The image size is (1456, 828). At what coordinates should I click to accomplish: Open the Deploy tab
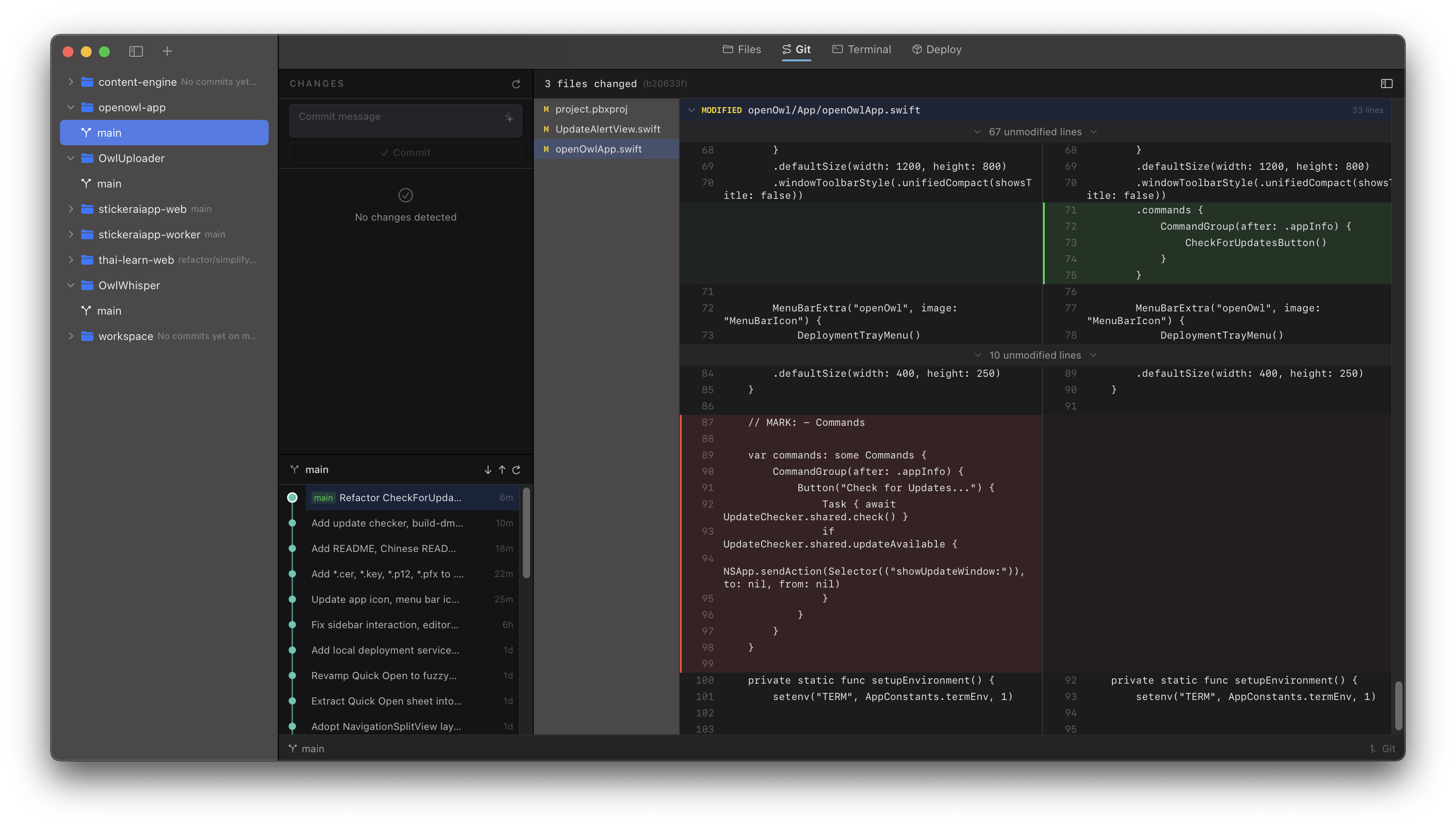(x=937, y=49)
